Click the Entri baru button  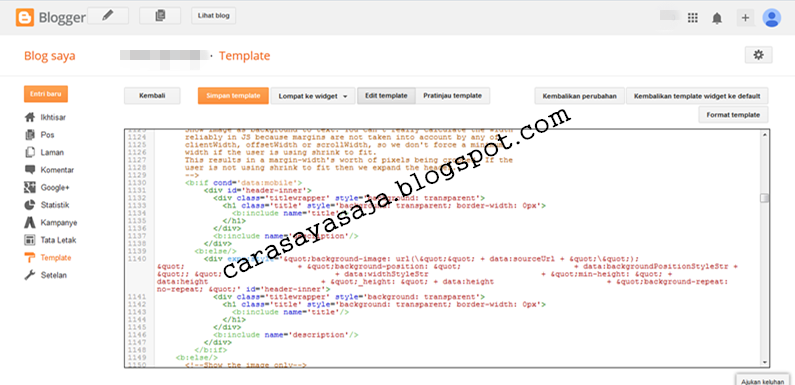pos(46,94)
